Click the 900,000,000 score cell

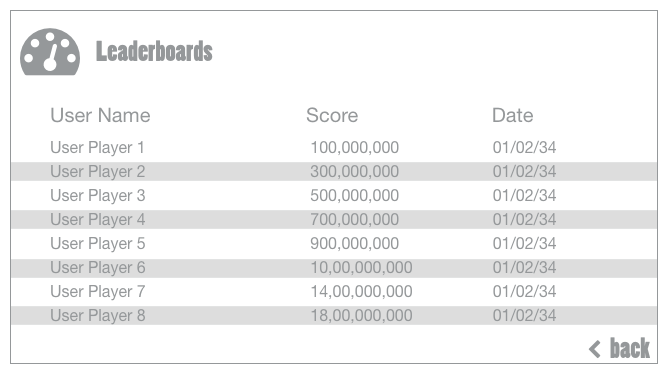[x=355, y=244]
